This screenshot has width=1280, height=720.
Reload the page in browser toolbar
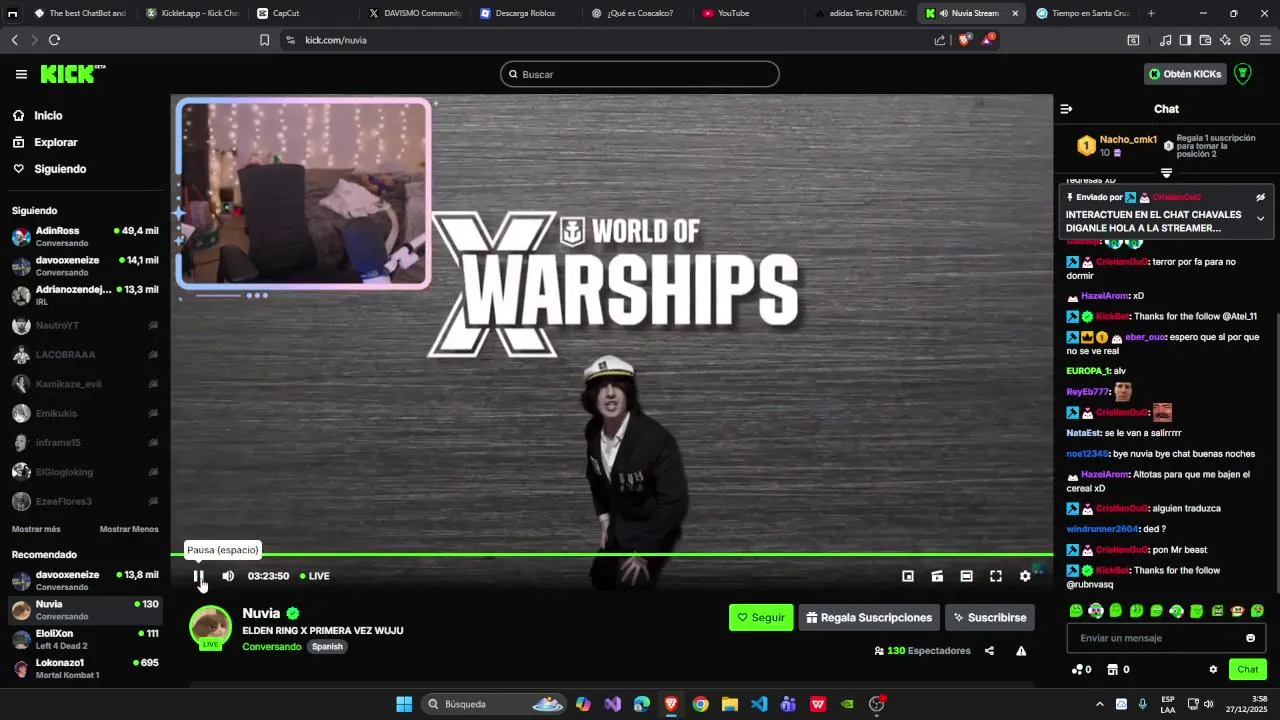54,40
